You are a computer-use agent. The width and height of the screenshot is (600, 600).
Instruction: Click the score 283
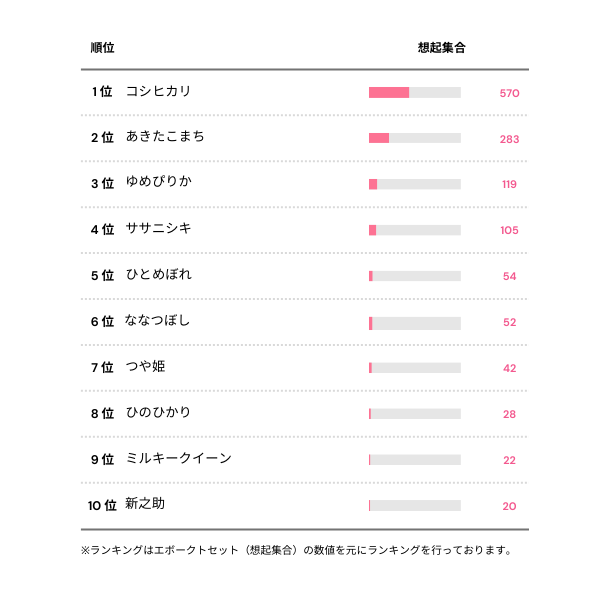509,139
